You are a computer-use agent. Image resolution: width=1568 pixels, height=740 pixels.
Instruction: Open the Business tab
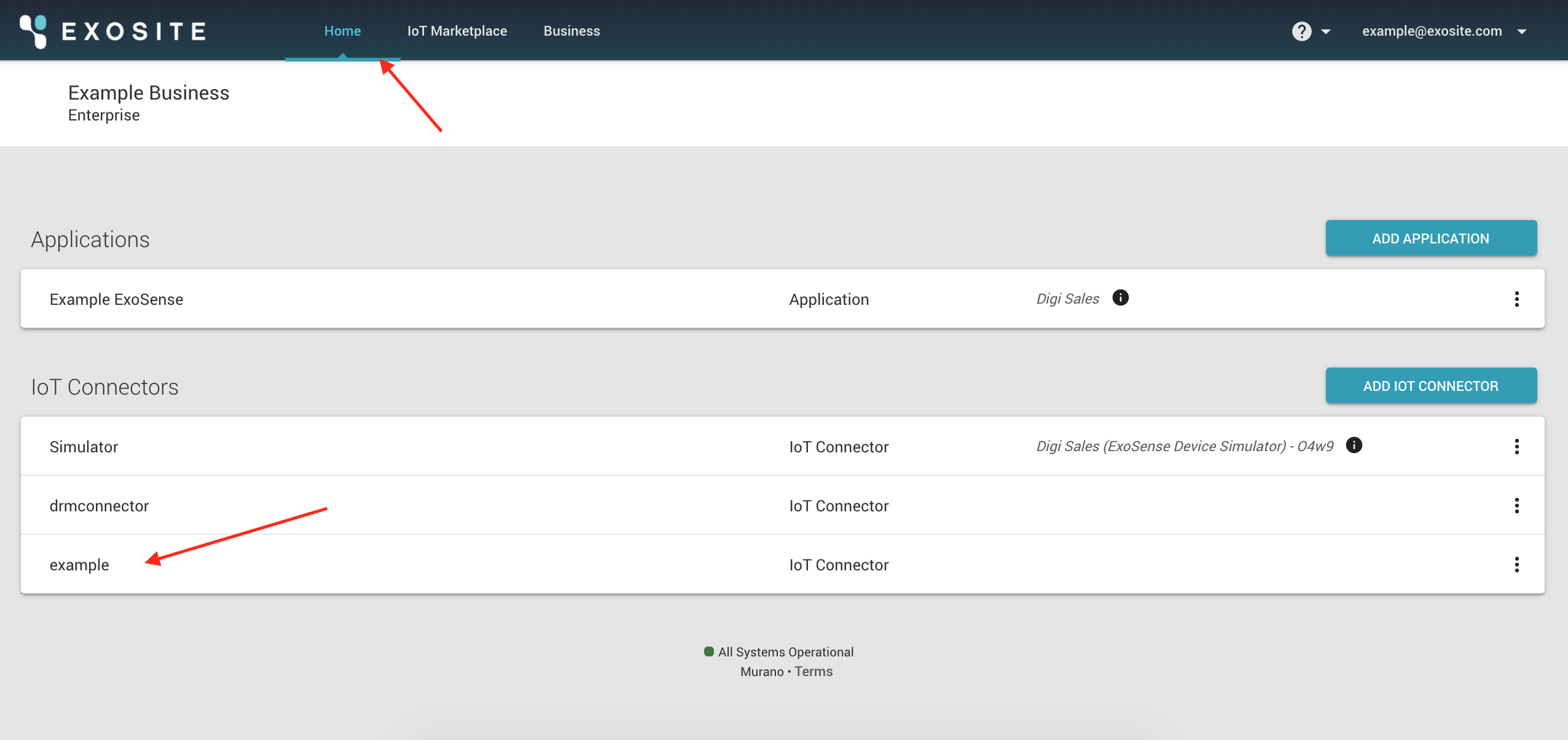pyautogui.click(x=571, y=30)
